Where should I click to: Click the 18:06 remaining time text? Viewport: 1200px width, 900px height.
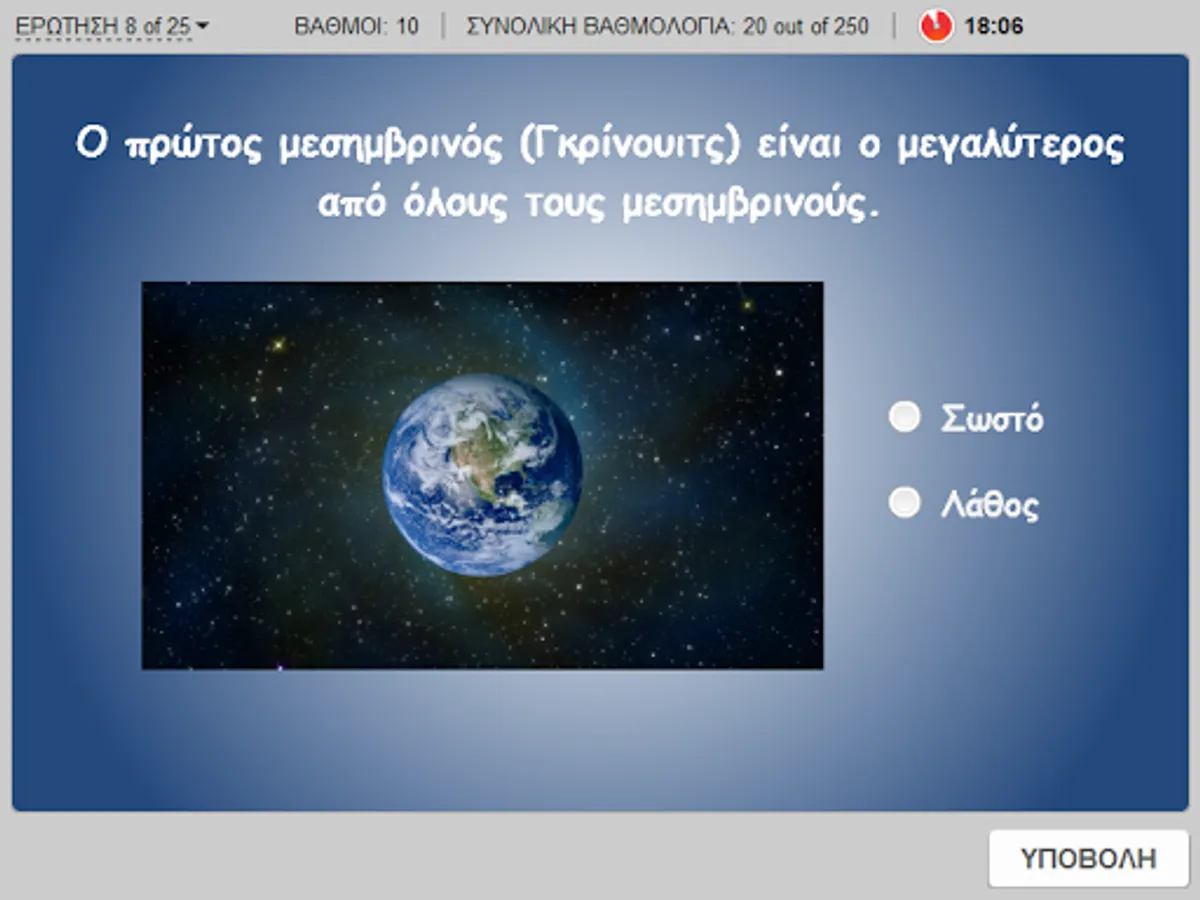pos(993,26)
